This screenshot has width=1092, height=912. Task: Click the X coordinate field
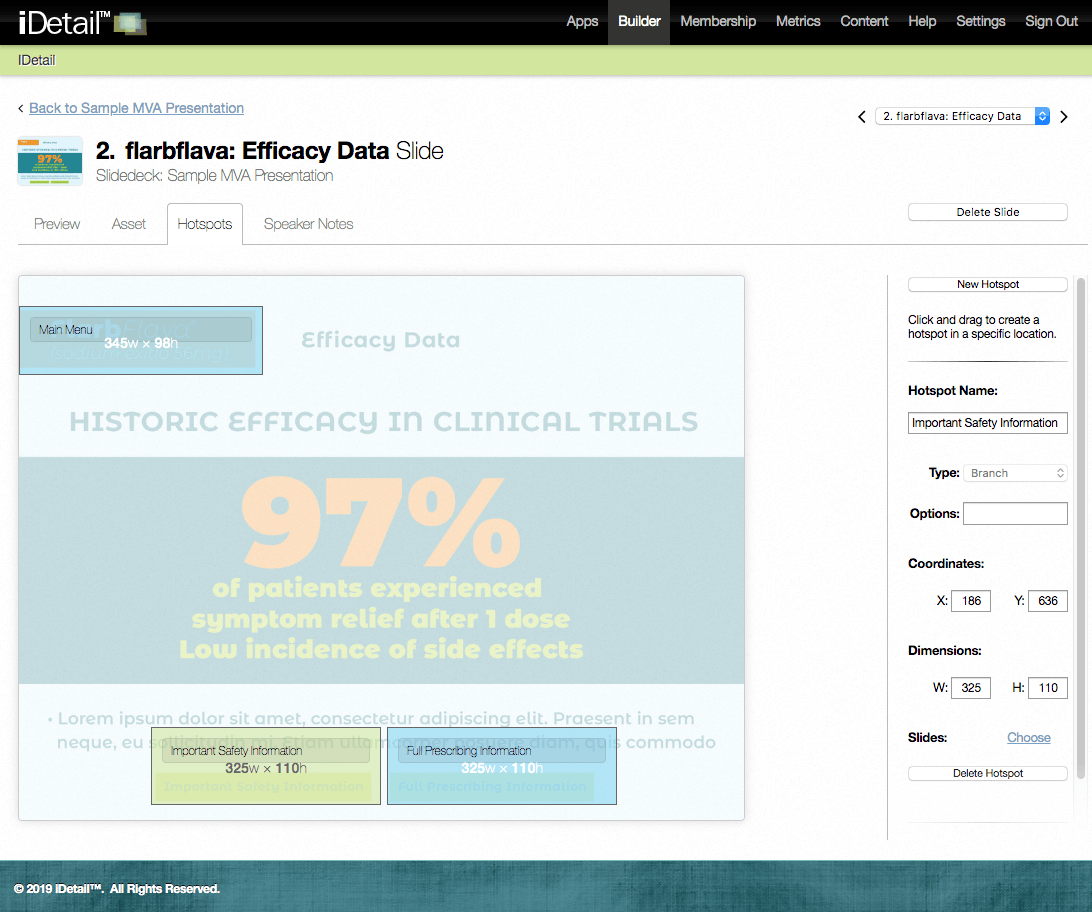[971, 601]
